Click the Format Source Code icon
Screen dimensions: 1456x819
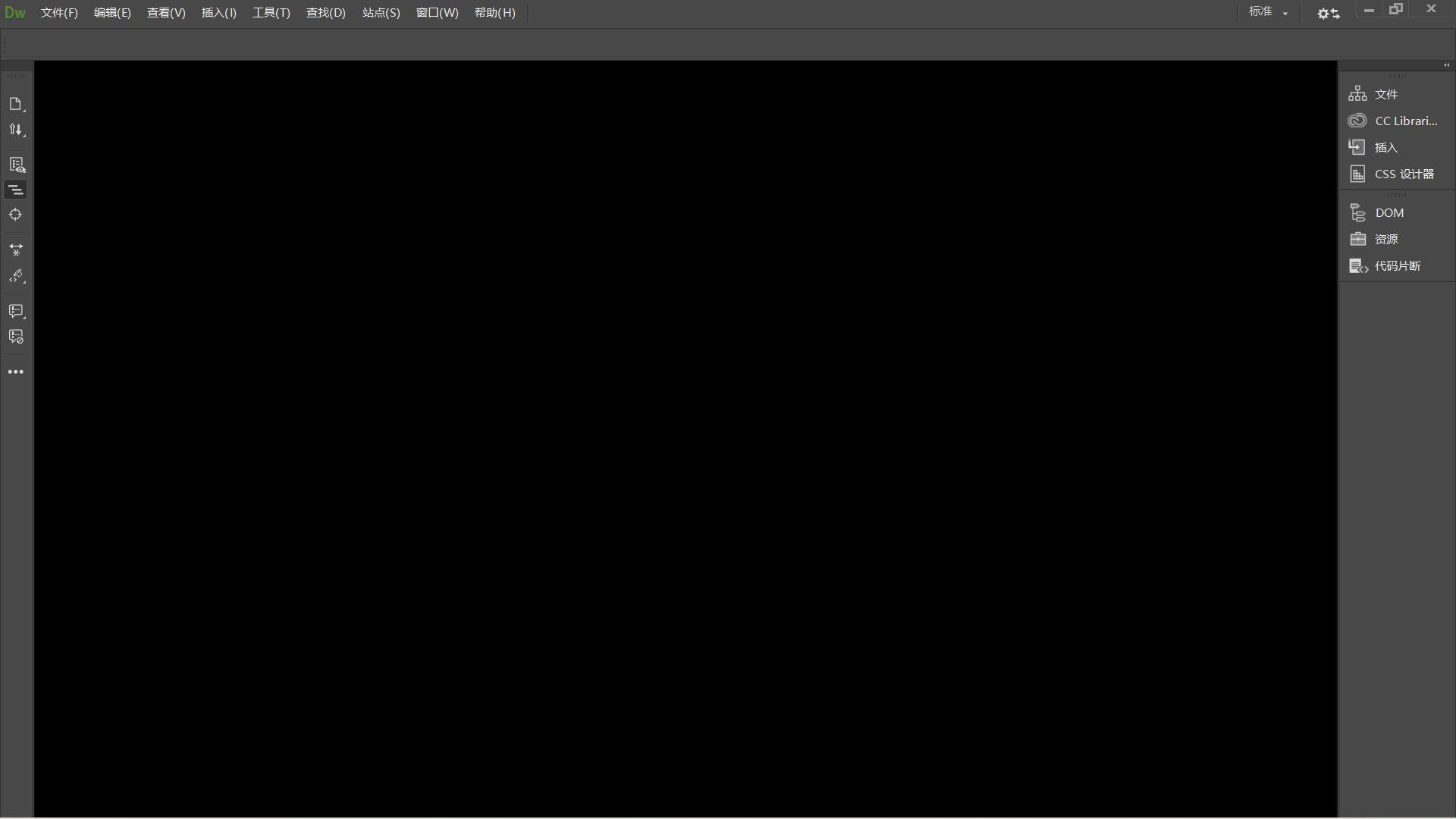pyautogui.click(x=16, y=276)
